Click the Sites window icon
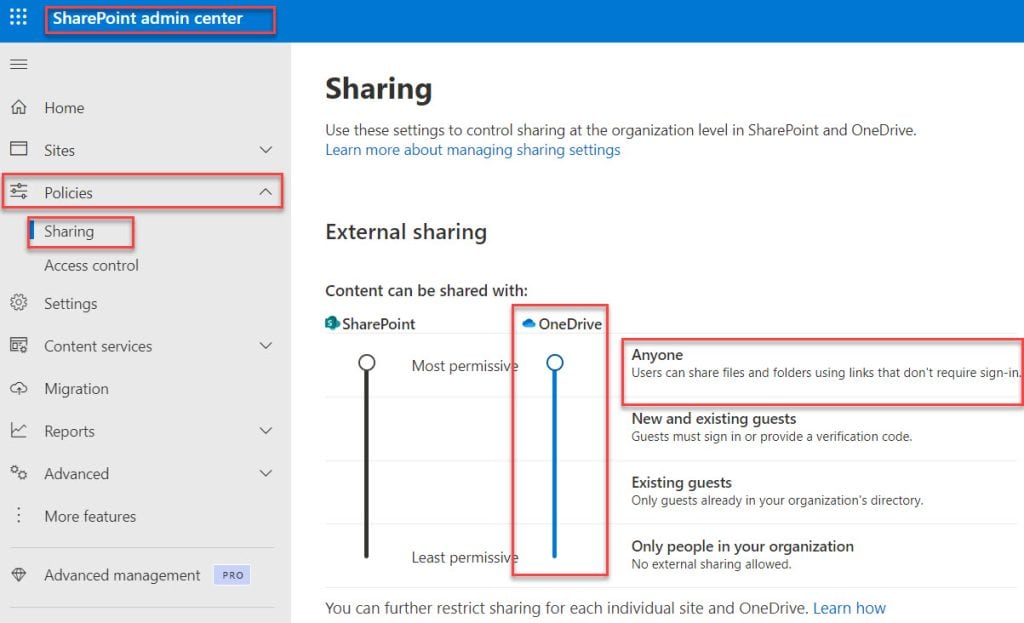This screenshot has height=623, width=1024. (19, 149)
